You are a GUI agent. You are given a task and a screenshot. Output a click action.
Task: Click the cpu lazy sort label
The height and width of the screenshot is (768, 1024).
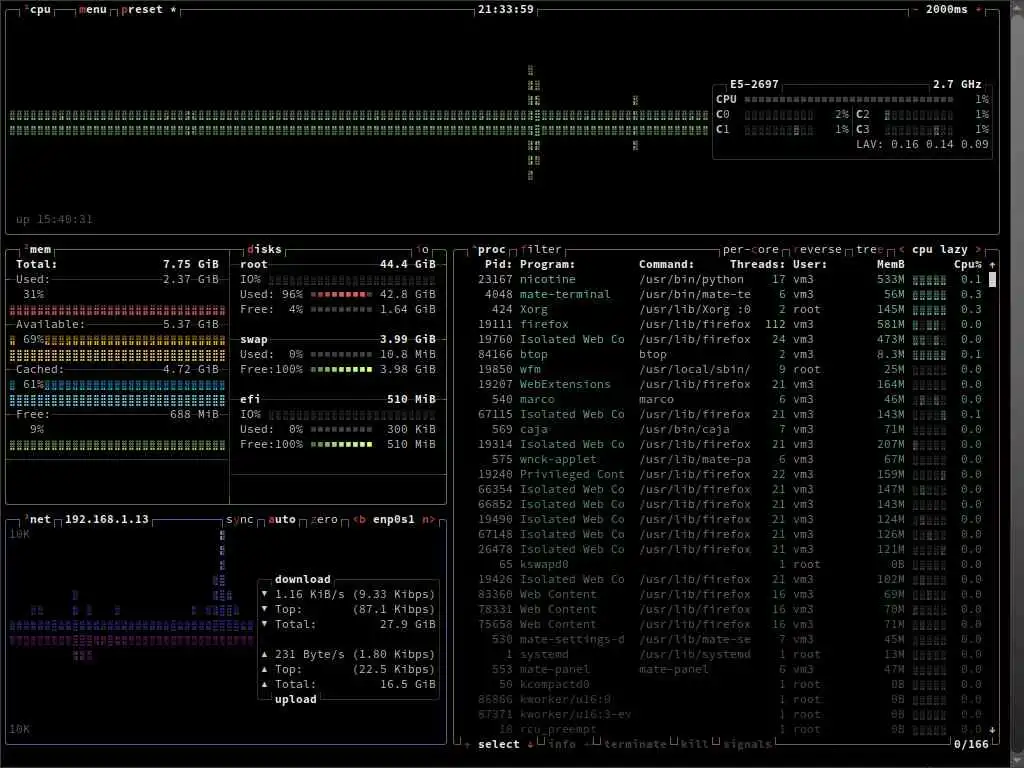coord(940,249)
